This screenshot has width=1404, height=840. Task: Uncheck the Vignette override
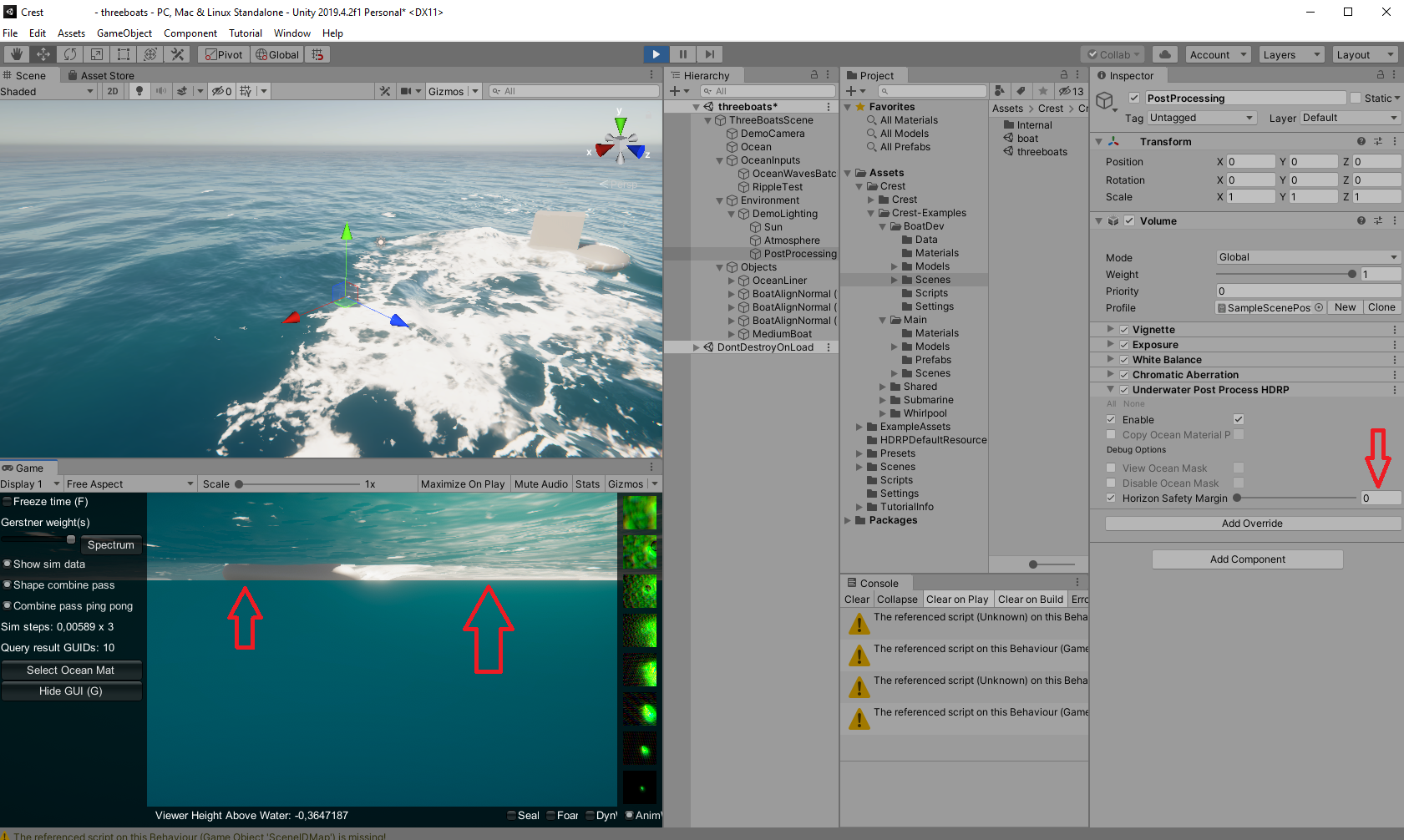coord(1123,329)
